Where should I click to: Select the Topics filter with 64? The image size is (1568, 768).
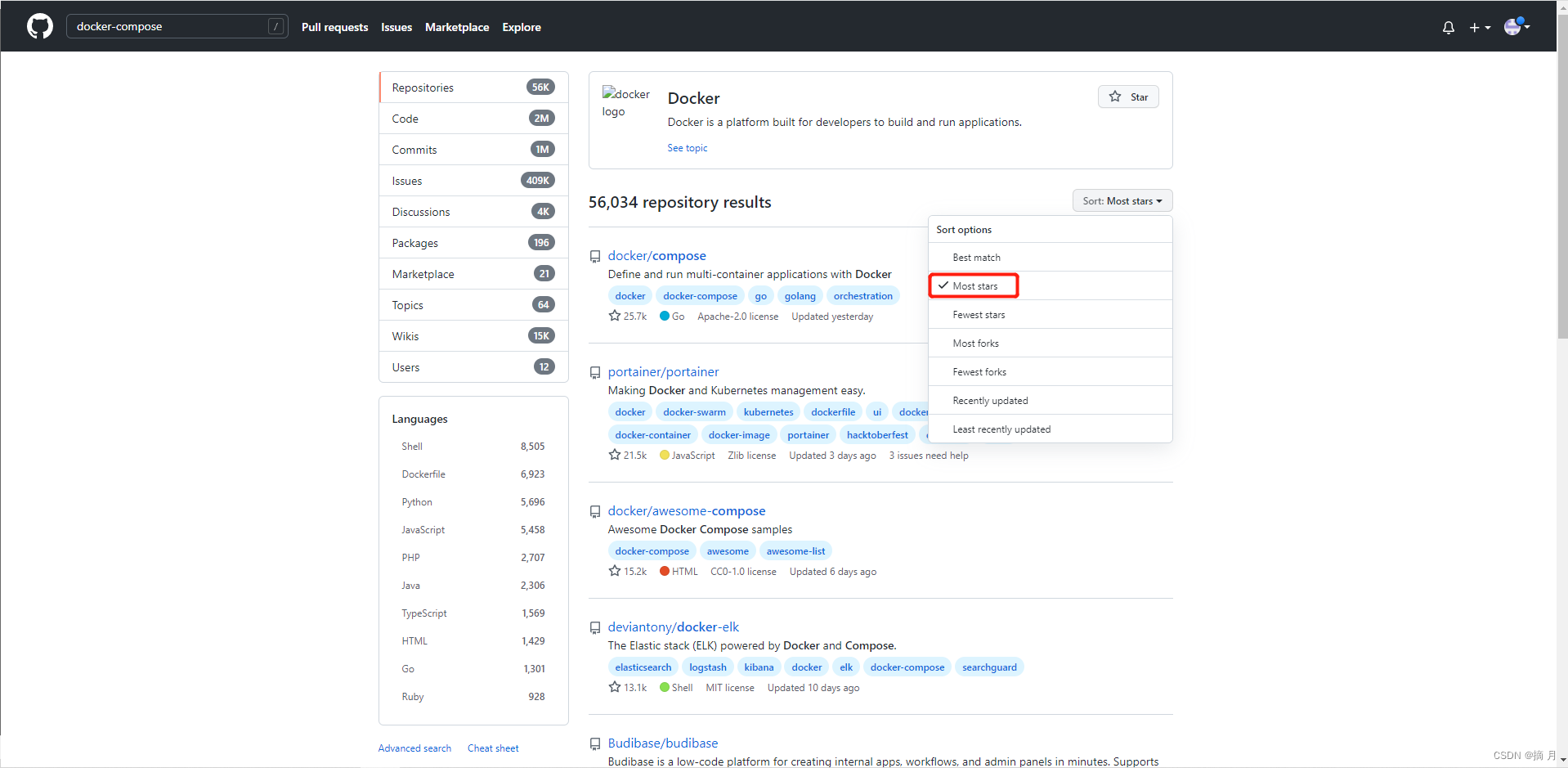[x=474, y=305]
